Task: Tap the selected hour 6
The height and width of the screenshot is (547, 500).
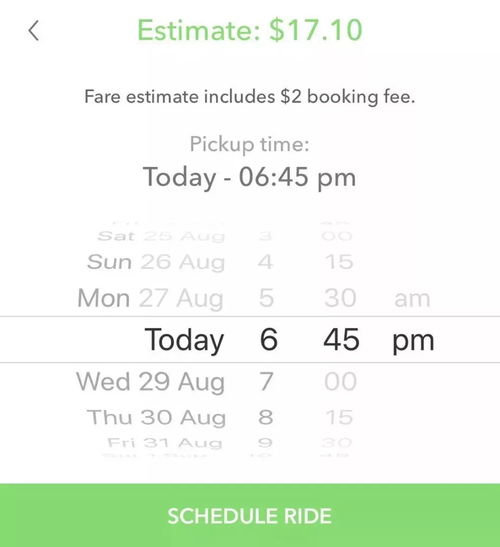Action: pos(269,339)
